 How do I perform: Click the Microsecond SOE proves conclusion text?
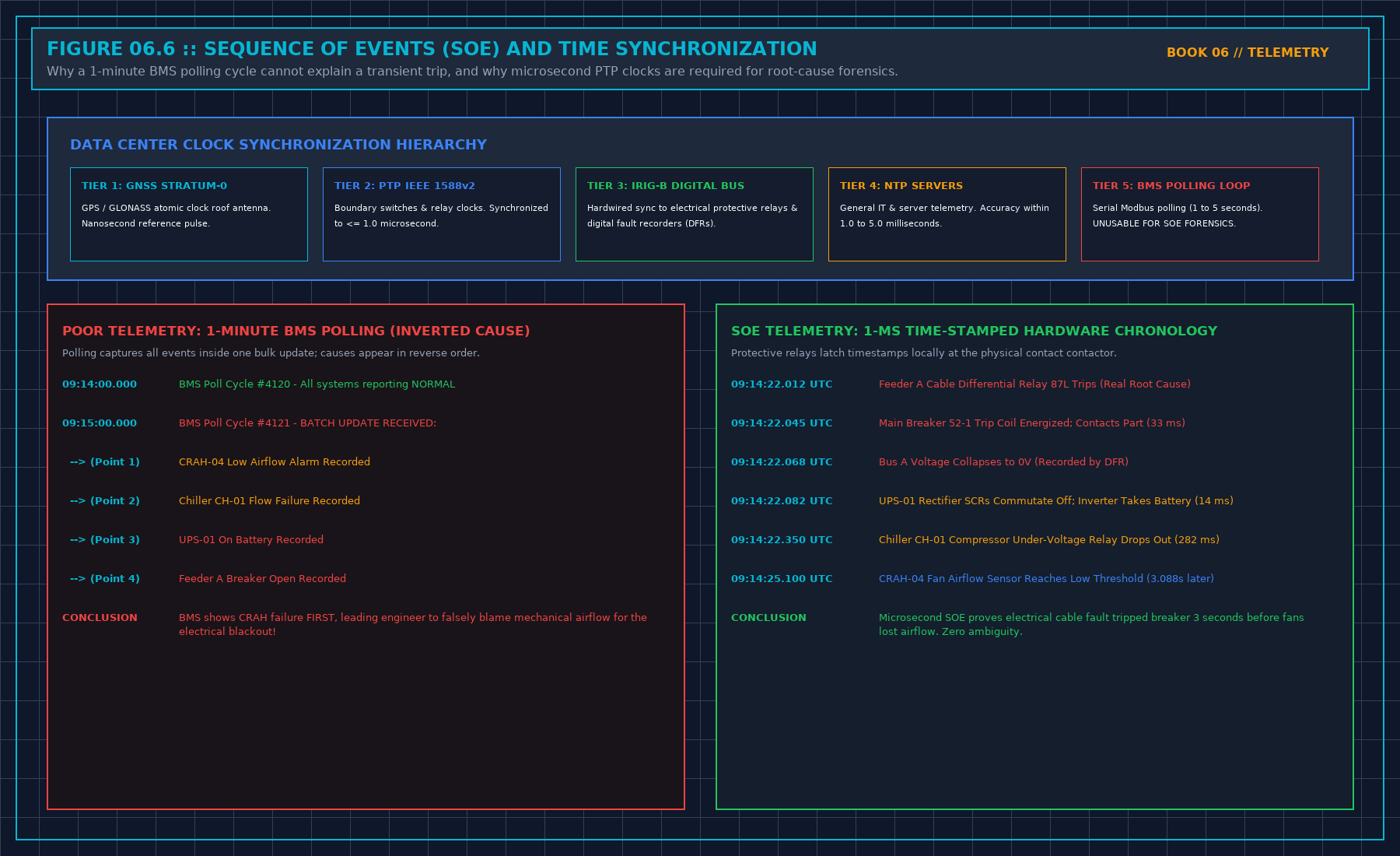point(1091,625)
